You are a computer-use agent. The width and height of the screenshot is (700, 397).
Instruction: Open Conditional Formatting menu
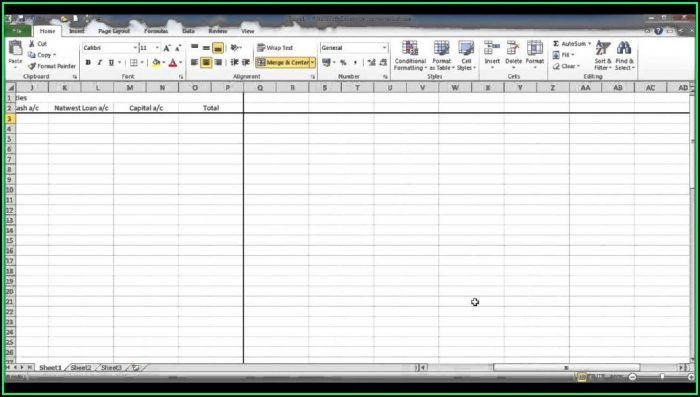[x=410, y=55]
